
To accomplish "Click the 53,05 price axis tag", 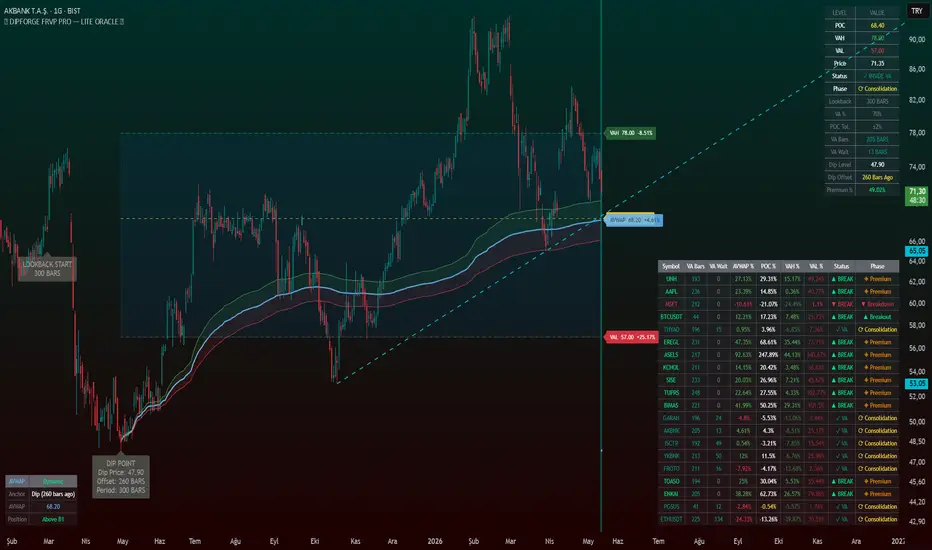I will pos(917,384).
